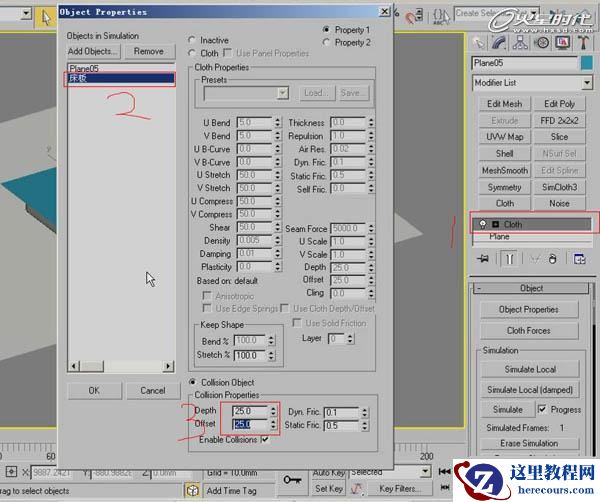The image size is (600, 502).
Task: Toggle the Enable Collisions checkbox
Action: point(264,440)
